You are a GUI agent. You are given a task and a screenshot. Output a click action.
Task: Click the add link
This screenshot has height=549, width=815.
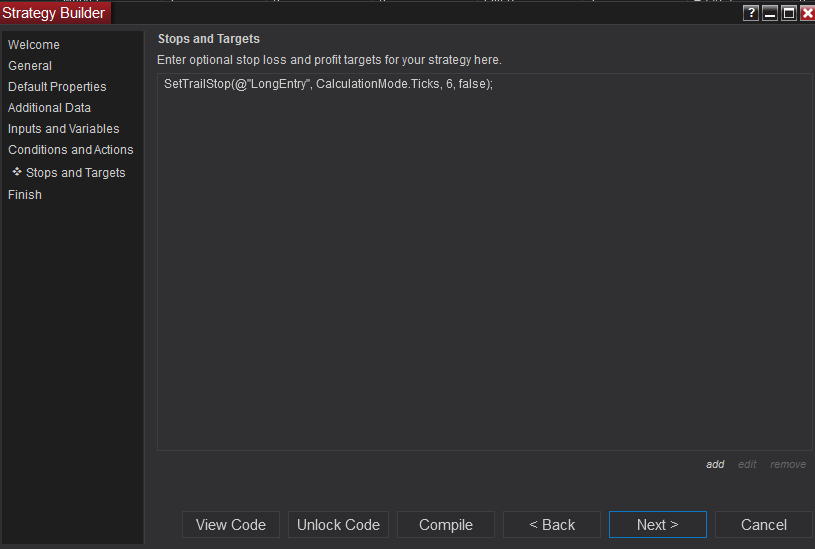pyautogui.click(x=715, y=464)
